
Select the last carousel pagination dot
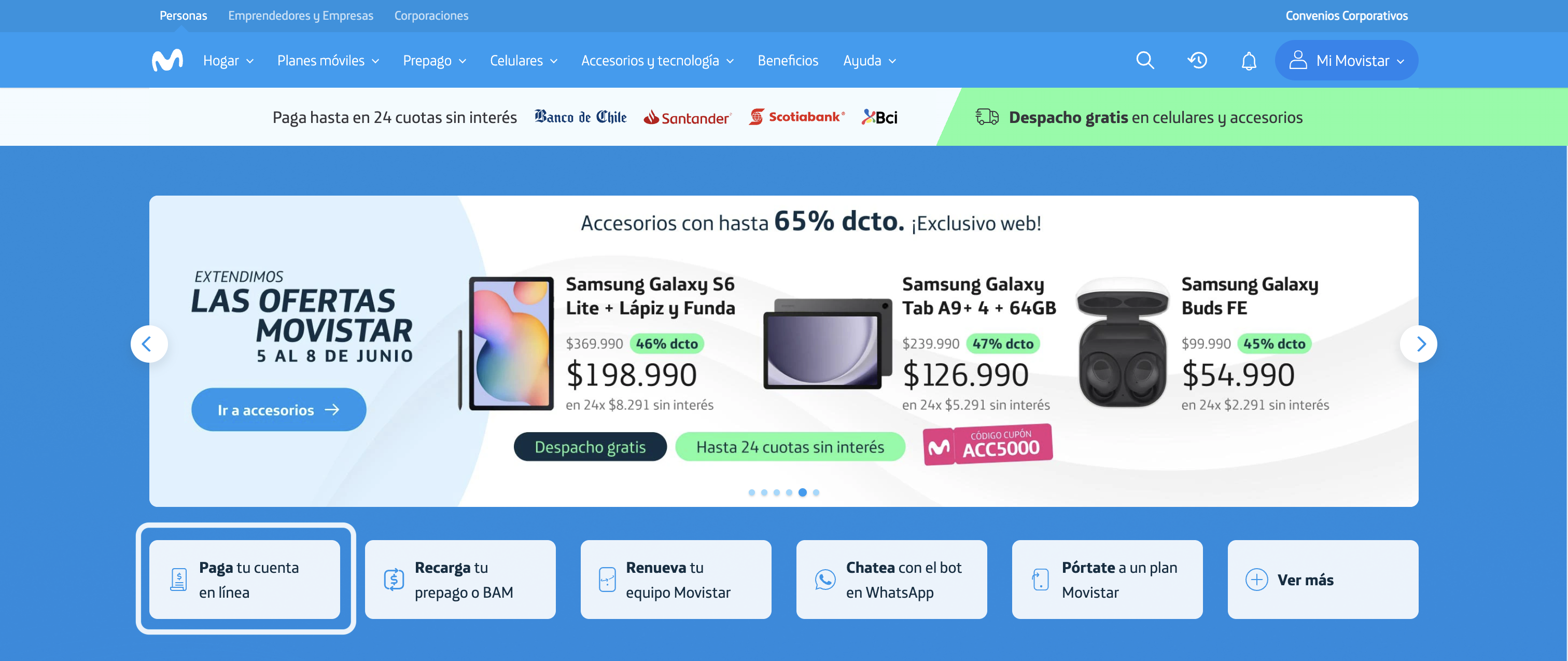816,492
